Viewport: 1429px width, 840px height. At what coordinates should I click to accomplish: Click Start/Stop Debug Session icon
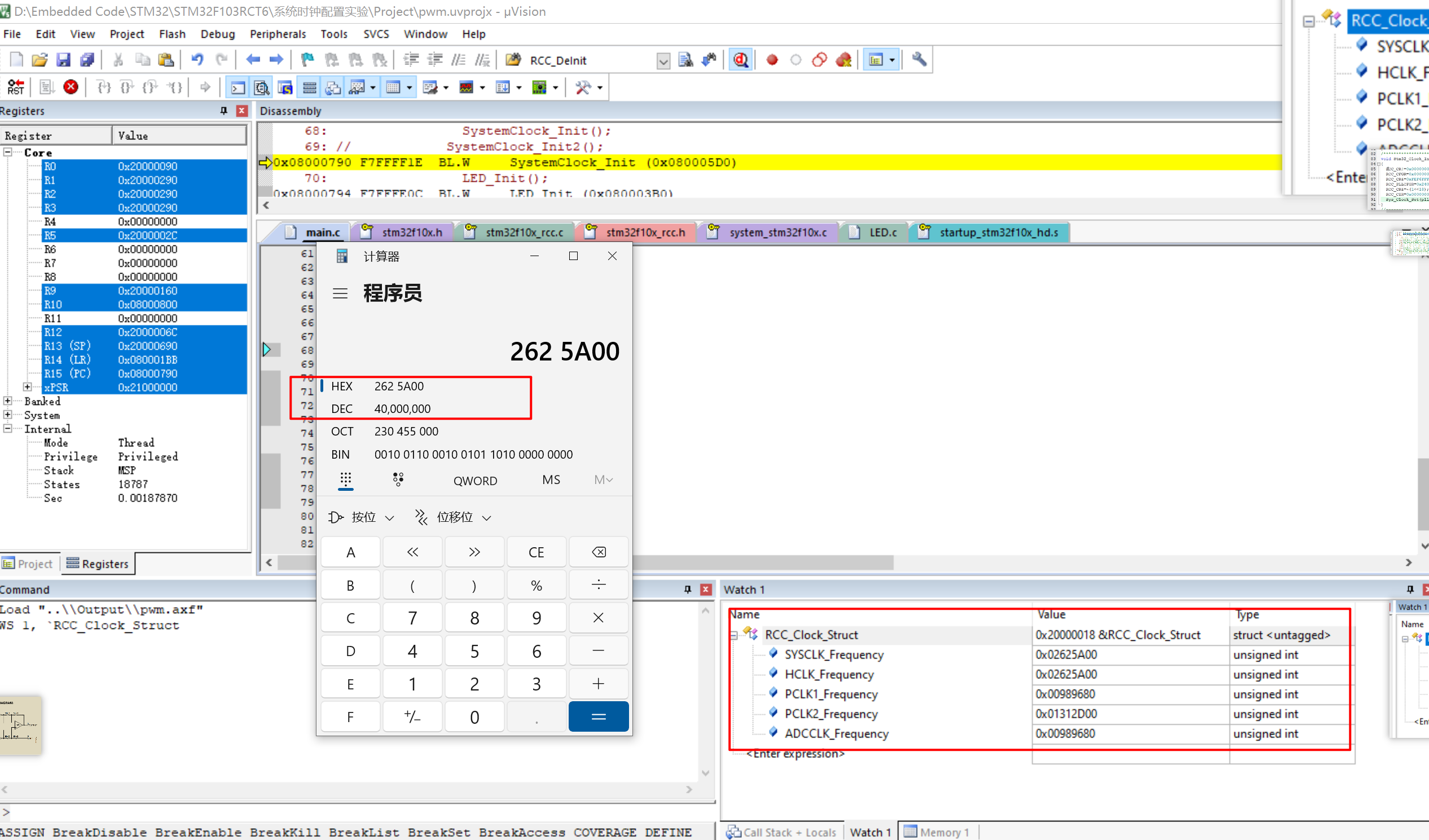(741, 60)
